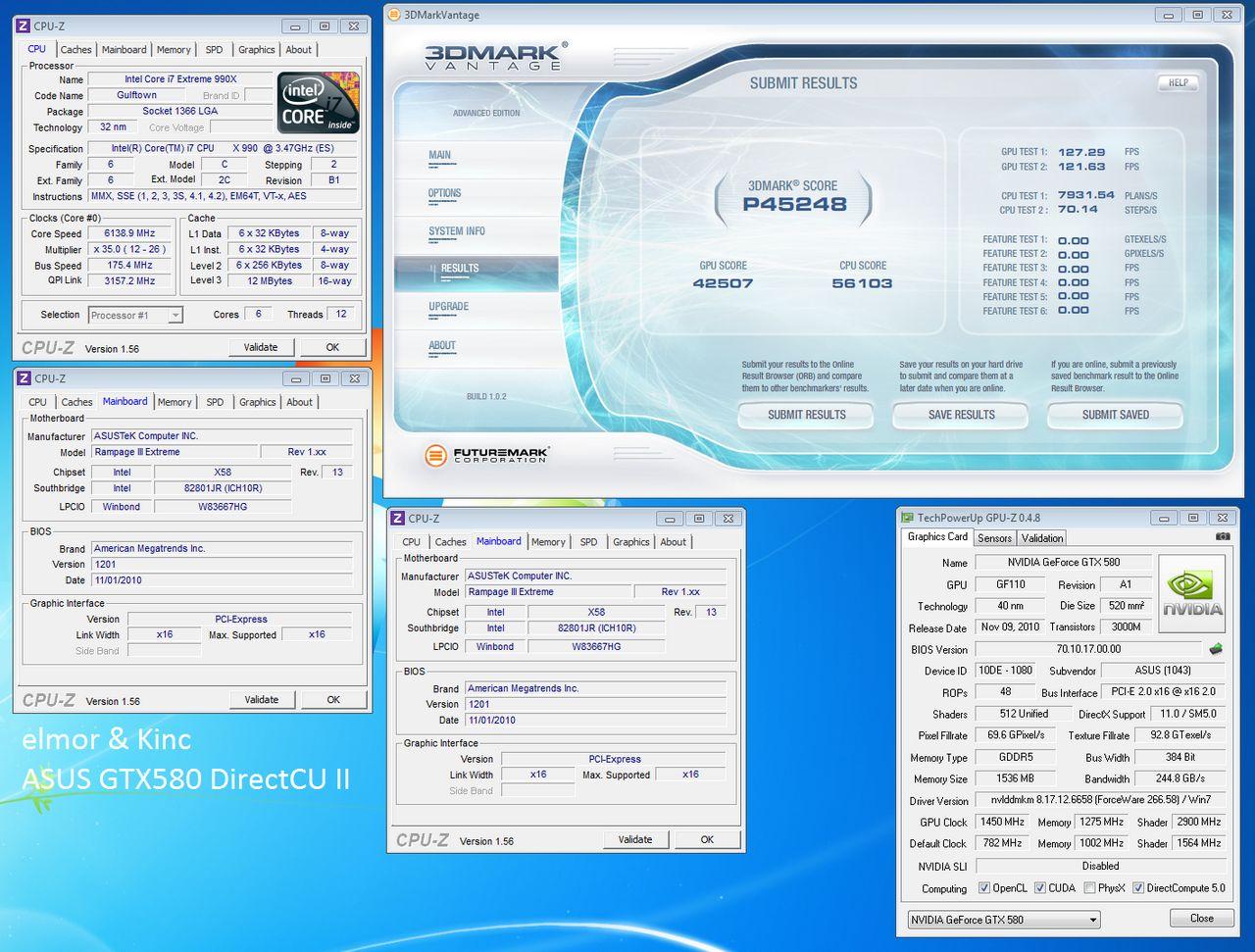Click the P45248 3DMark score
Screen dimensions: 1255x952
tap(794, 204)
